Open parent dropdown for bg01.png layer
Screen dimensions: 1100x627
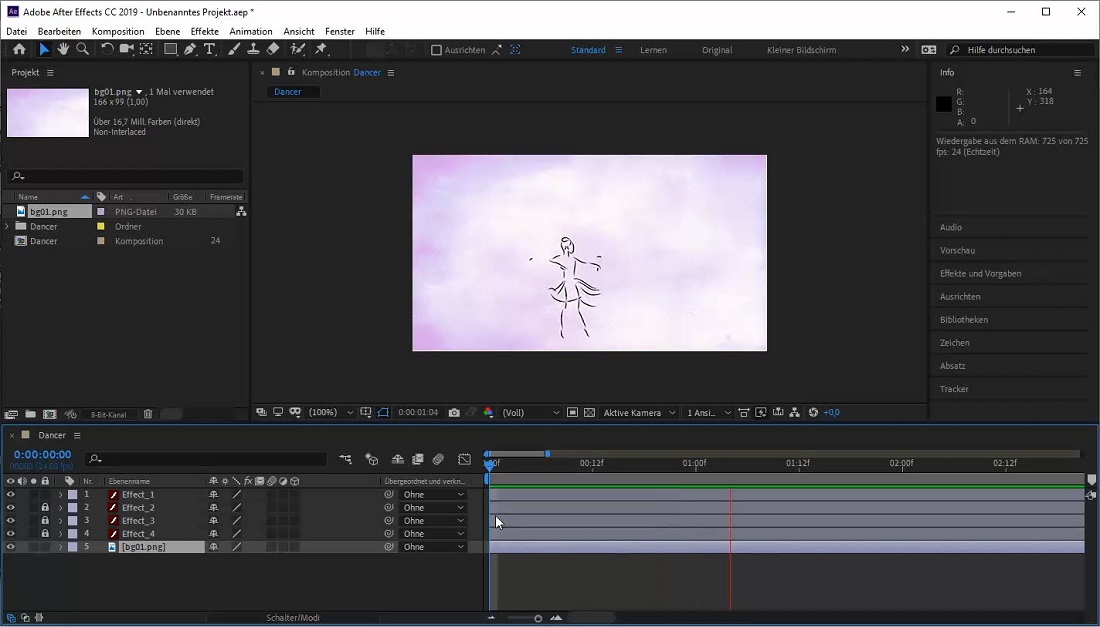coord(433,547)
